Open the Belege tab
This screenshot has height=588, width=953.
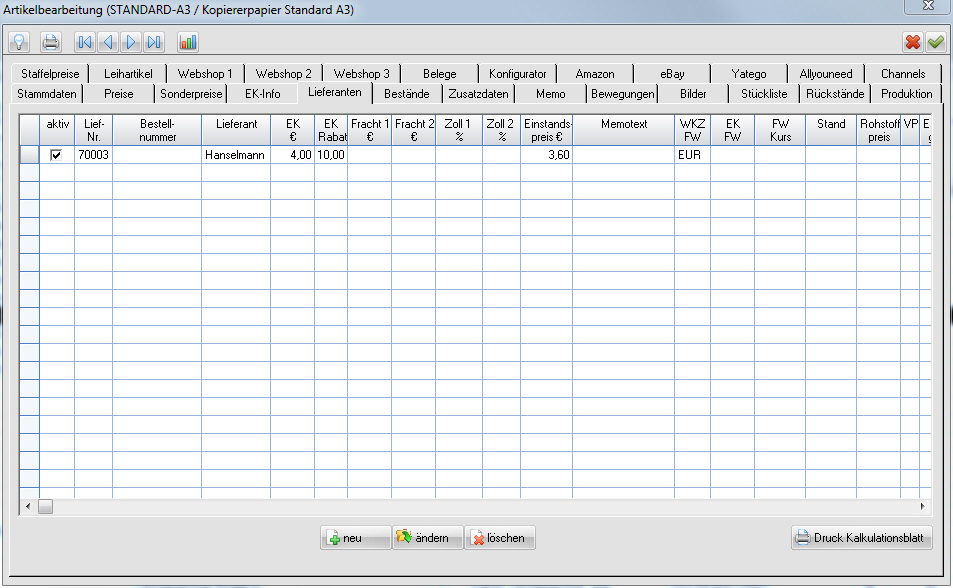coord(439,74)
